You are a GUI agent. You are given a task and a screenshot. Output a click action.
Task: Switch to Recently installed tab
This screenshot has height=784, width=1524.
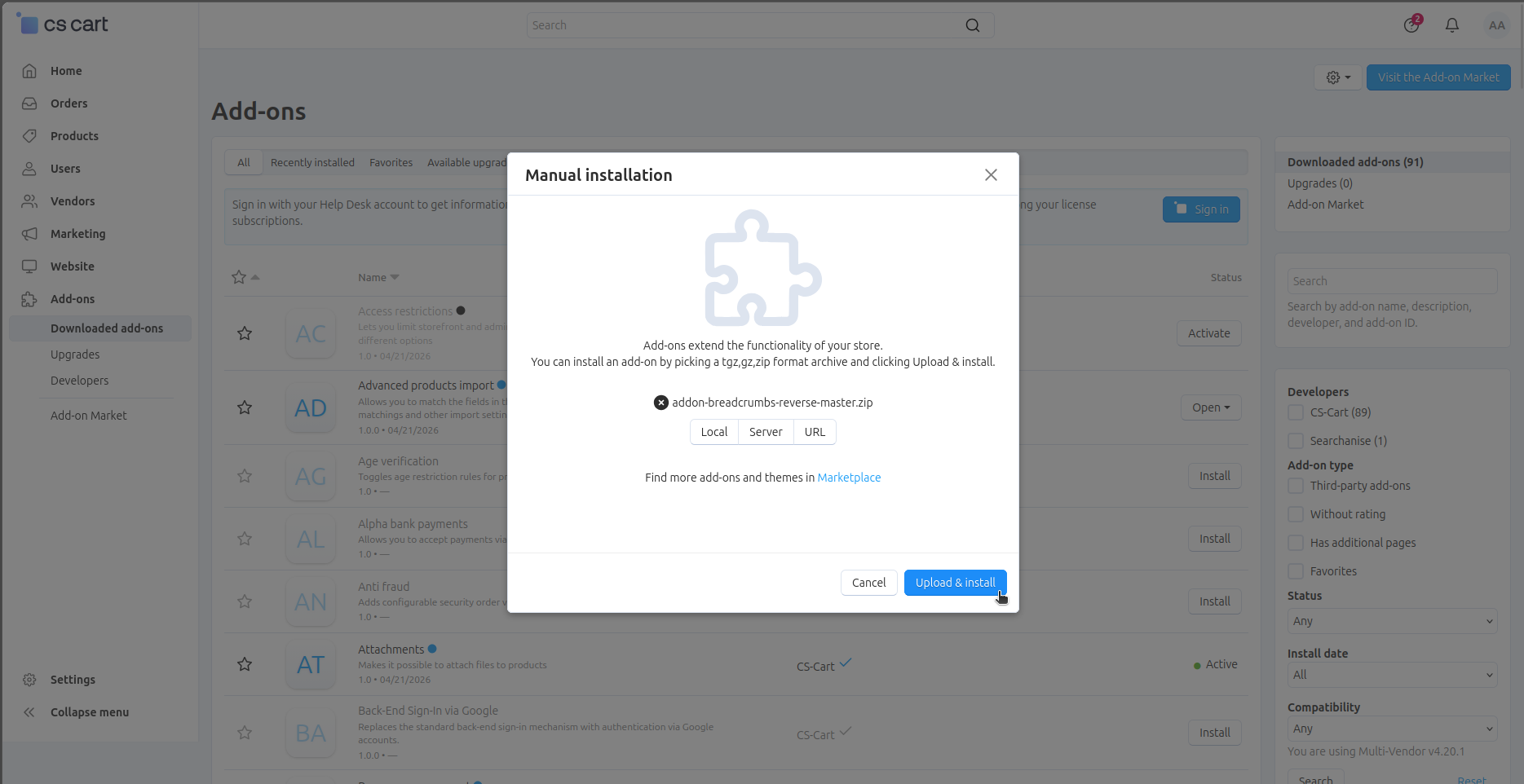coord(312,162)
